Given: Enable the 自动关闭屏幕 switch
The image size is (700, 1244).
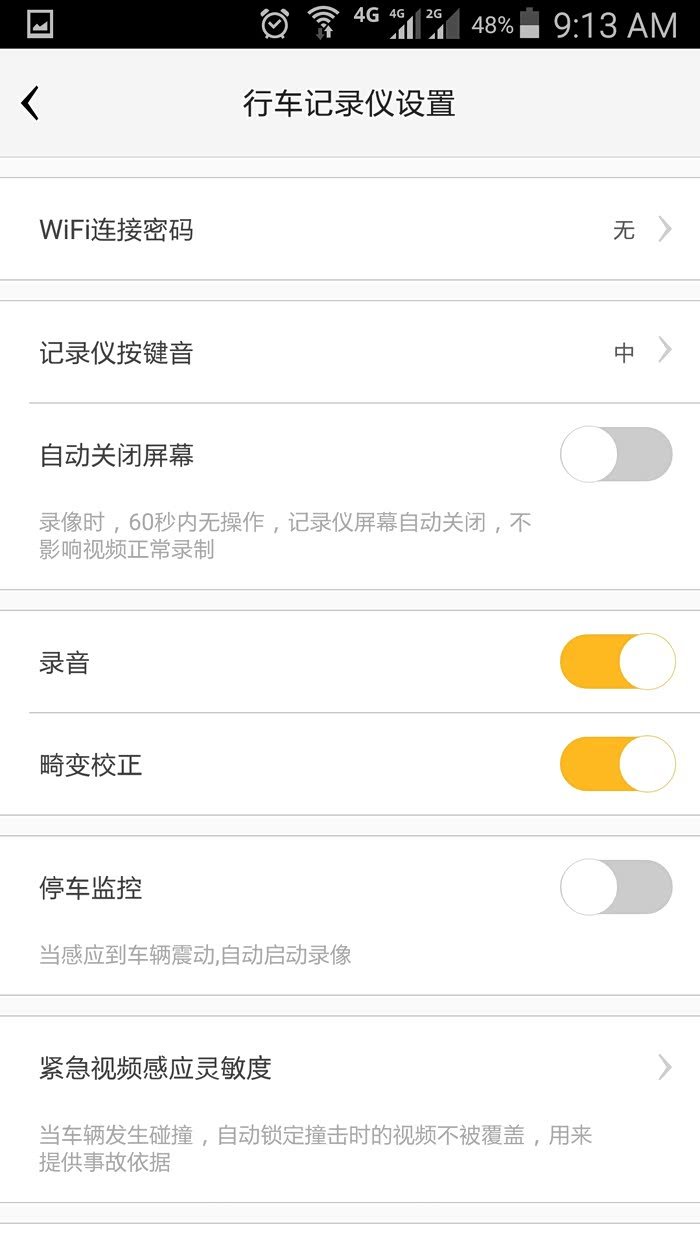Looking at the screenshot, I should (616, 455).
